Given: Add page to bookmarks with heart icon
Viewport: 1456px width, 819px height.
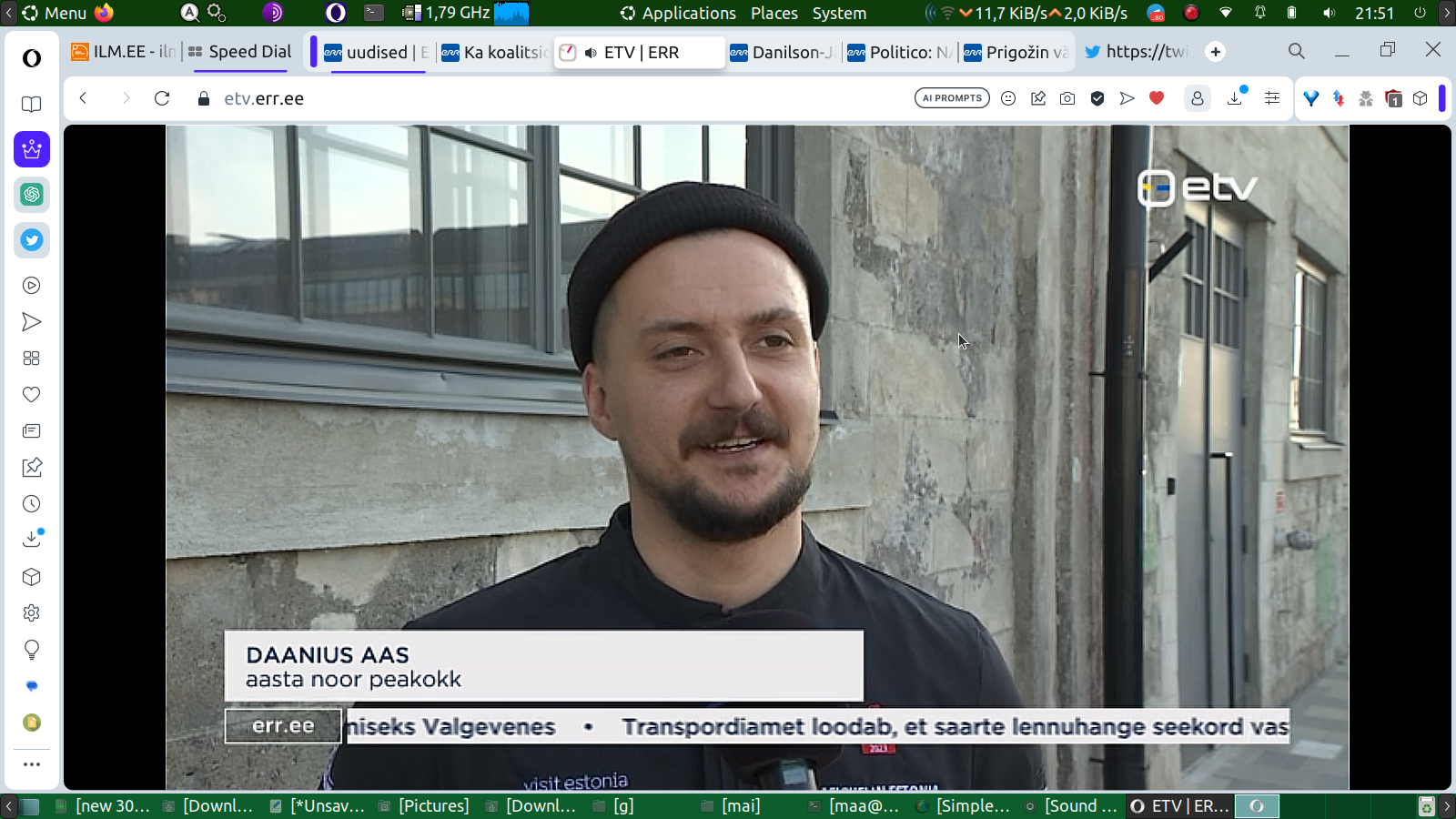Looking at the screenshot, I should (x=1157, y=98).
